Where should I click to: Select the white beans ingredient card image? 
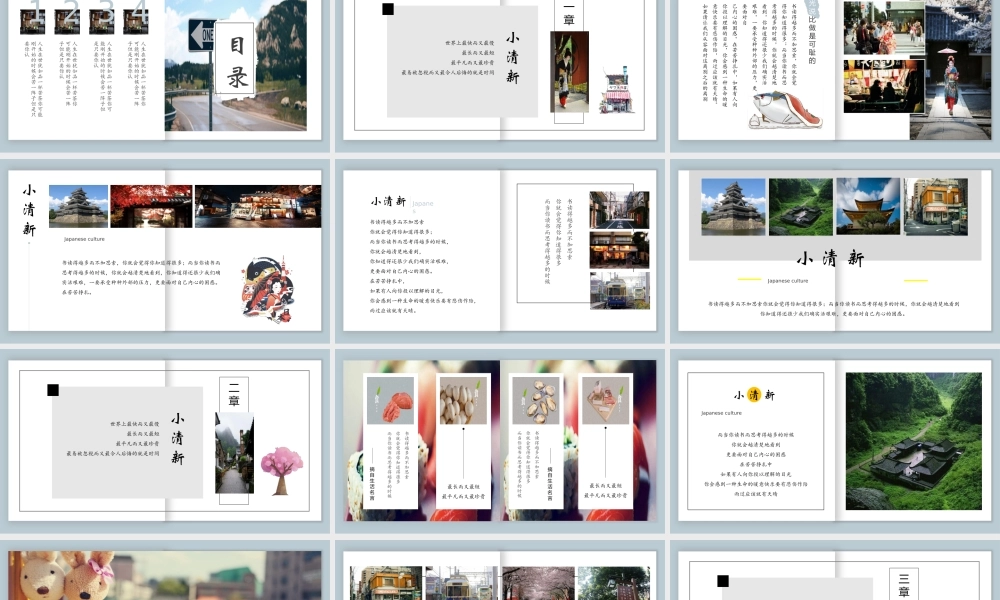click(463, 400)
